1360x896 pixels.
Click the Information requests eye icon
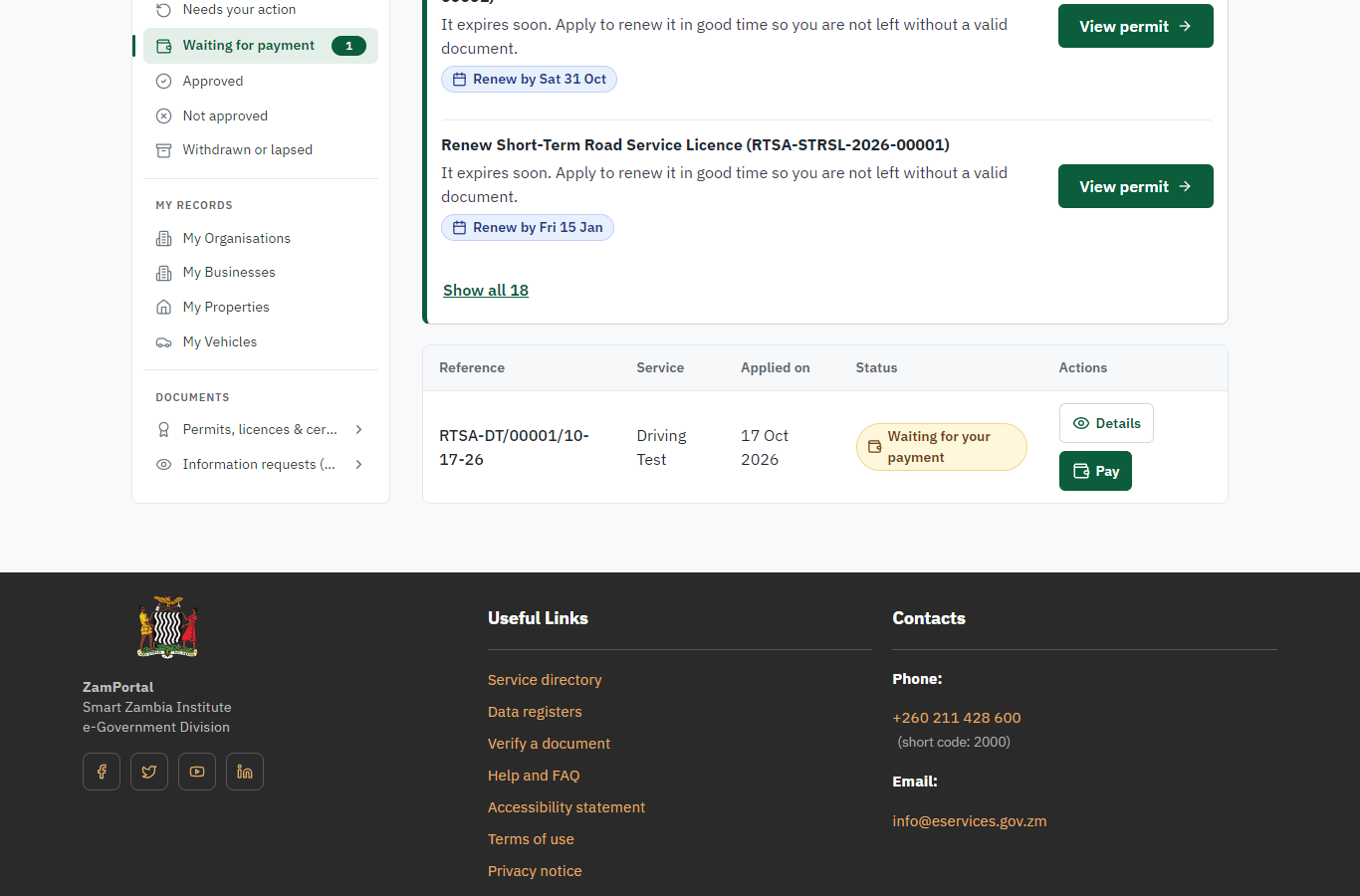pyautogui.click(x=164, y=465)
